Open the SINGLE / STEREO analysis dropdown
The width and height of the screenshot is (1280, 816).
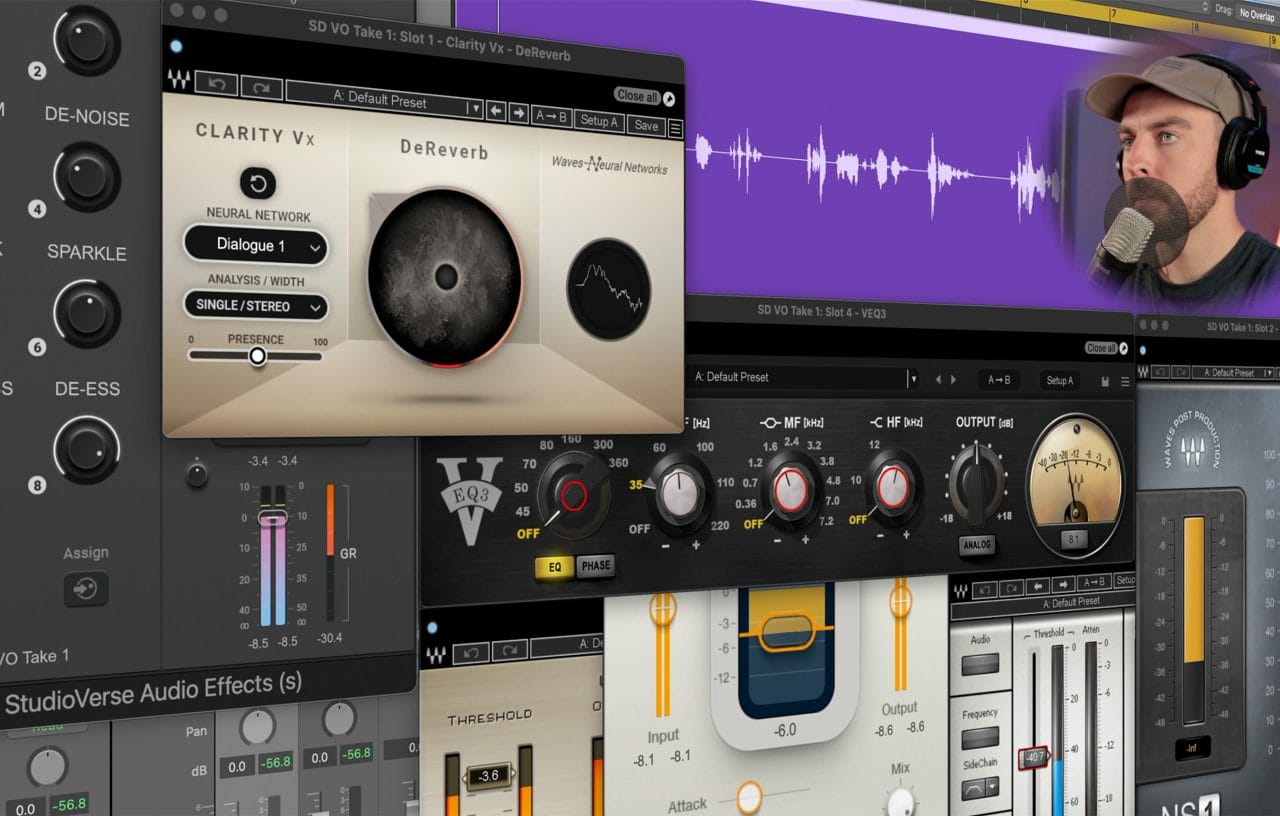(x=256, y=305)
